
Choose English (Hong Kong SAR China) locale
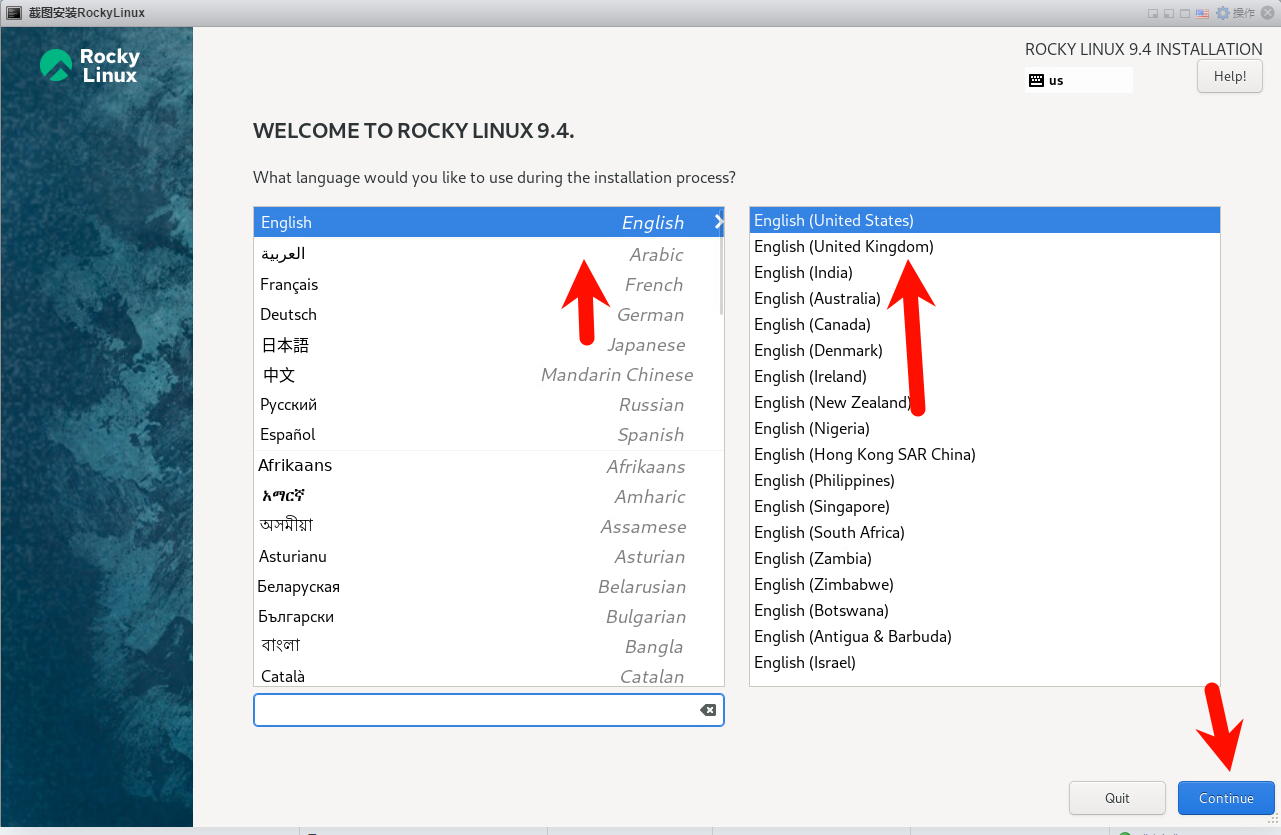point(985,454)
